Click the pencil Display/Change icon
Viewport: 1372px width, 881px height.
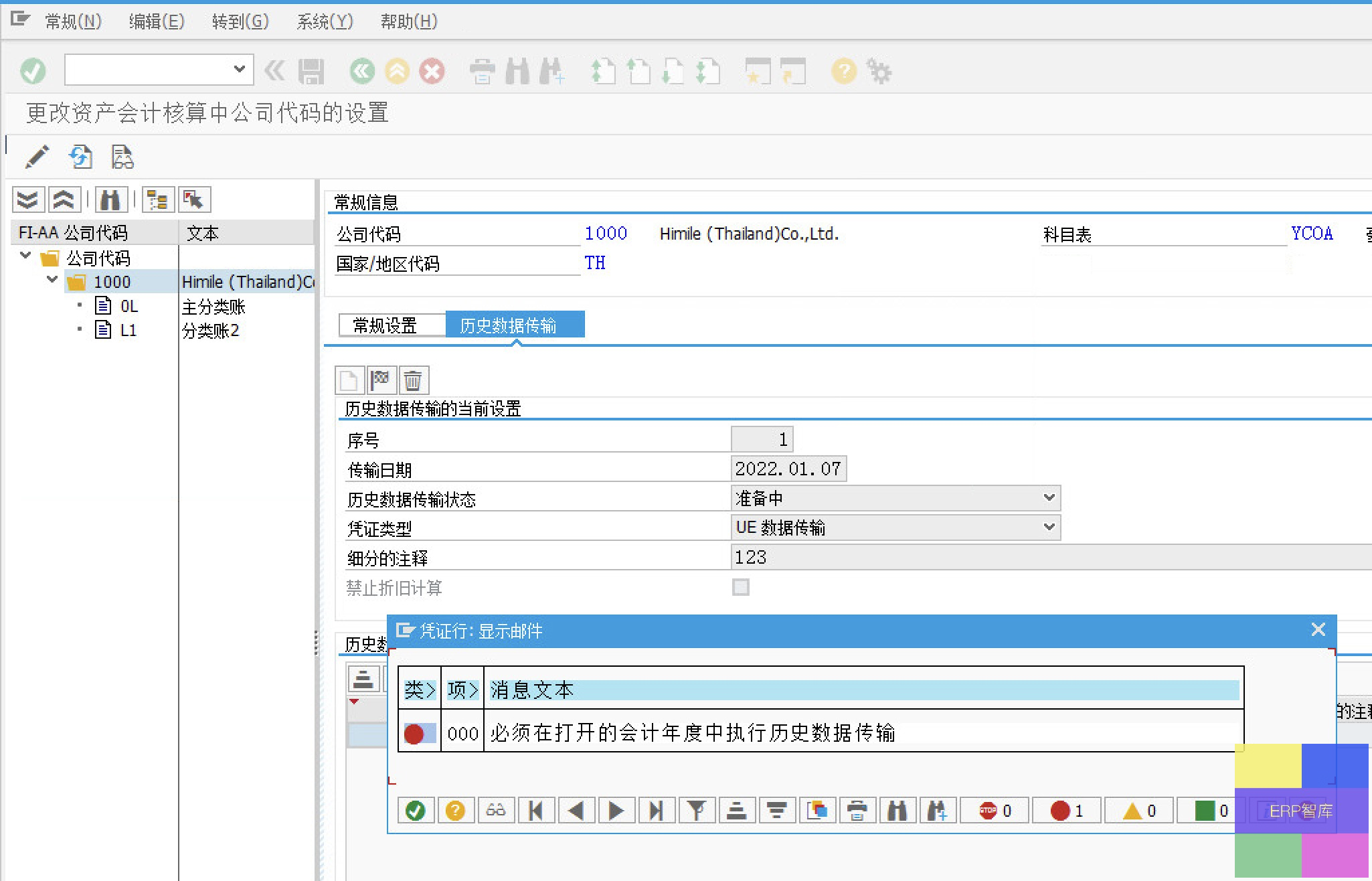tap(37, 157)
